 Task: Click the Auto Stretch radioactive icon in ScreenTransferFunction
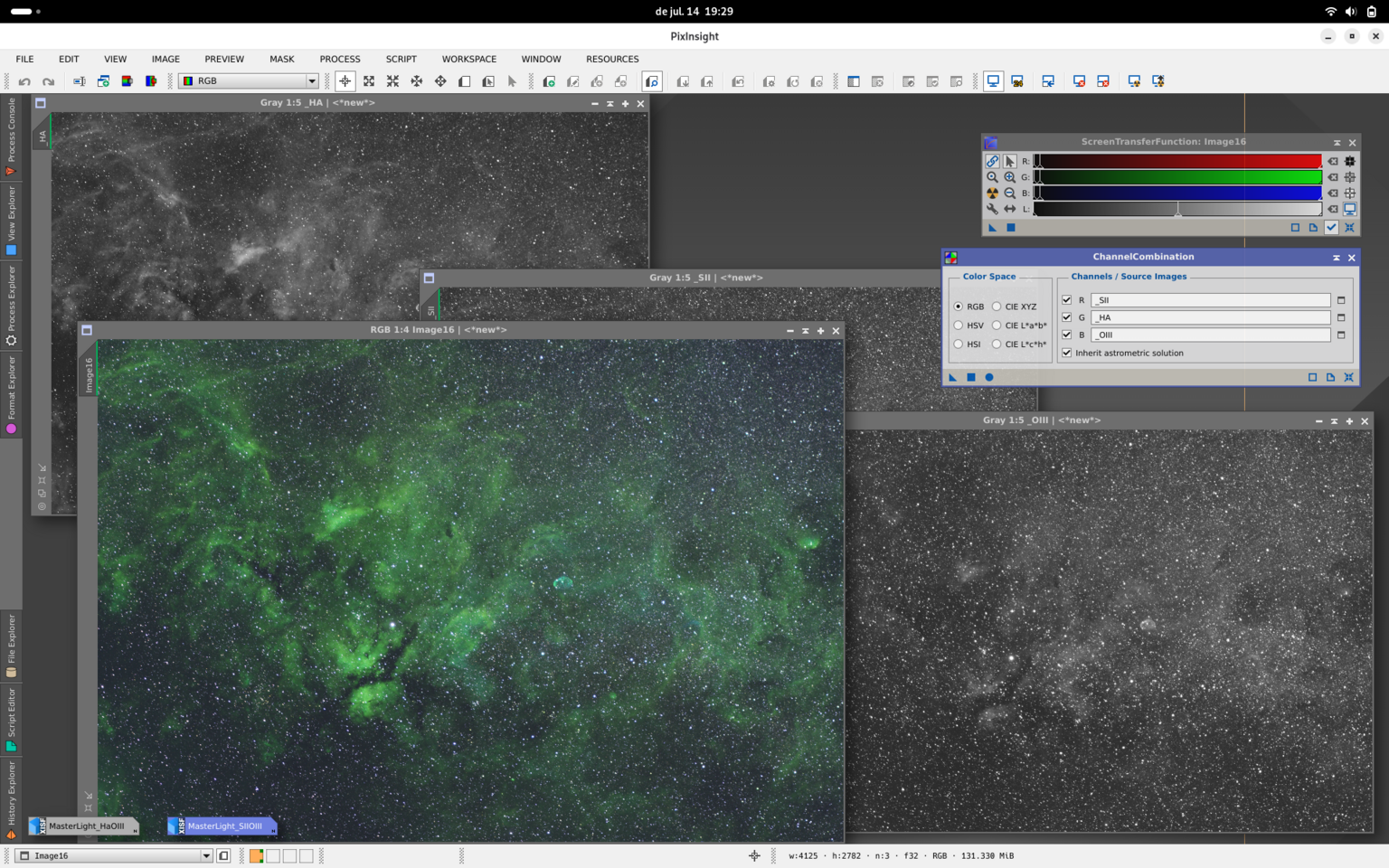click(992, 193)
